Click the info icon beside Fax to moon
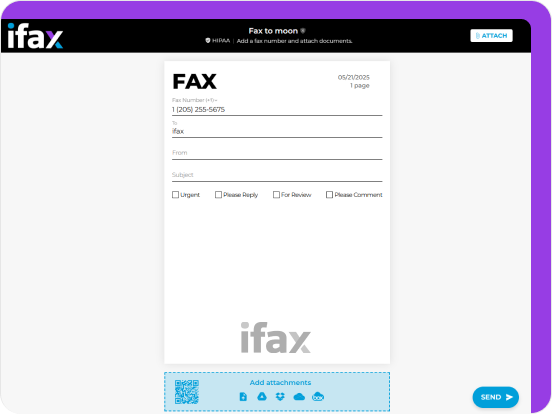Viewport: 552px width, 414px height. (303, 31)
